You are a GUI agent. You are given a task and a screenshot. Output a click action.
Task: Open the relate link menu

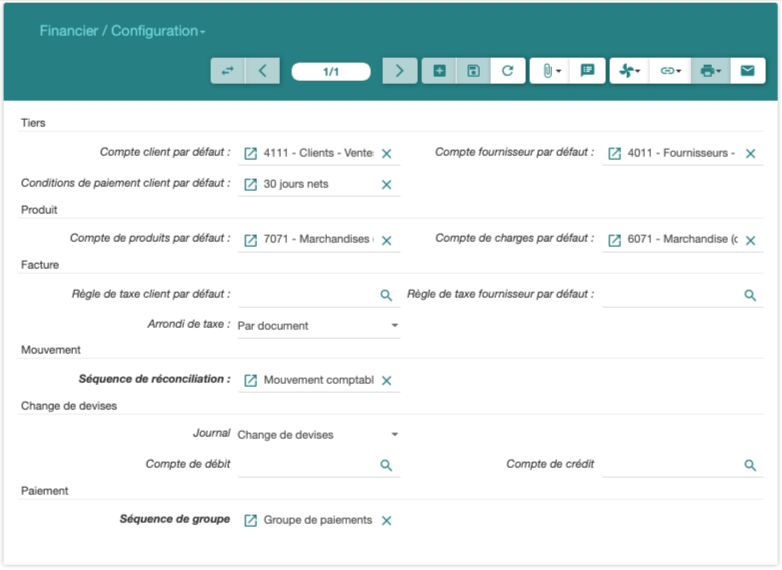click(670, 71)
